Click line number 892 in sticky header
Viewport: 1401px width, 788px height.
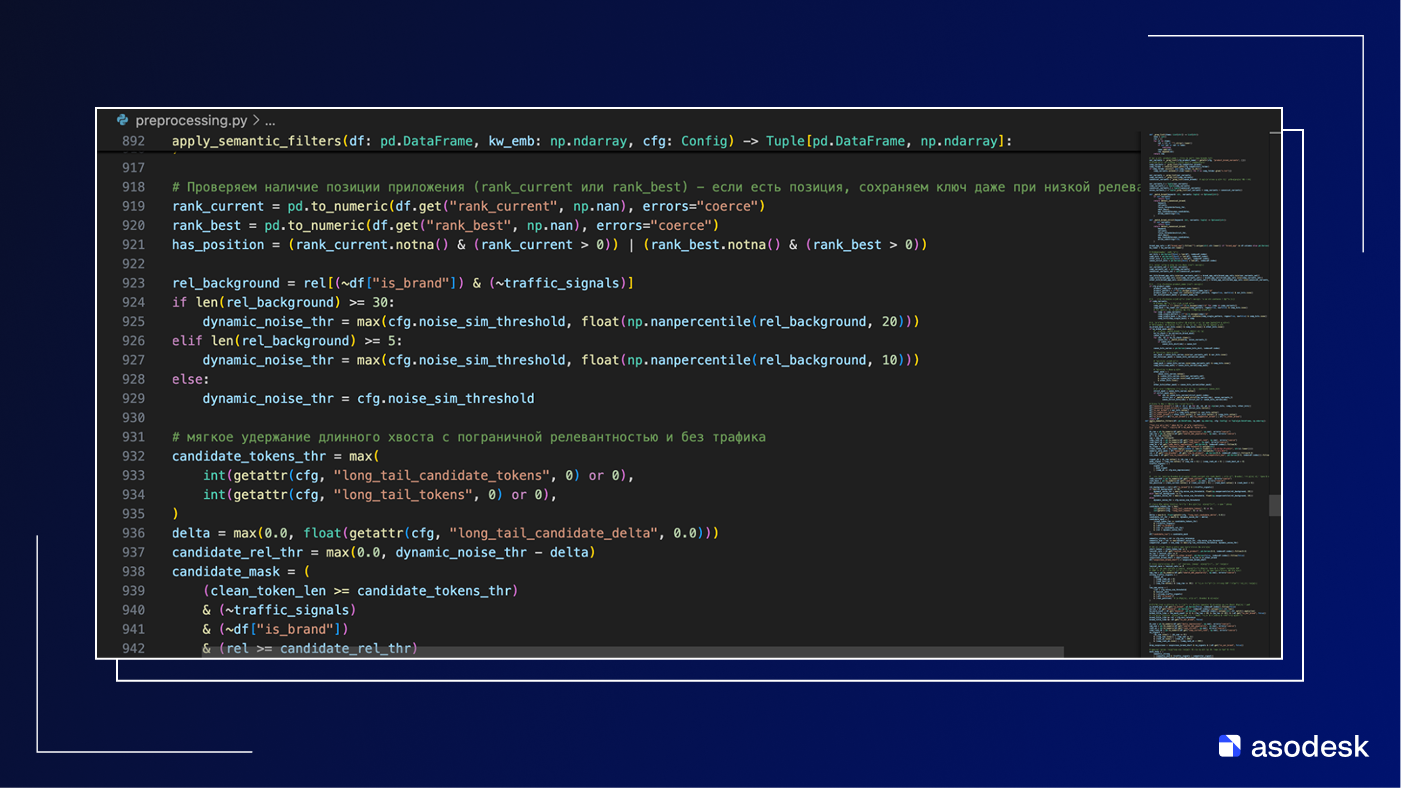133,141
